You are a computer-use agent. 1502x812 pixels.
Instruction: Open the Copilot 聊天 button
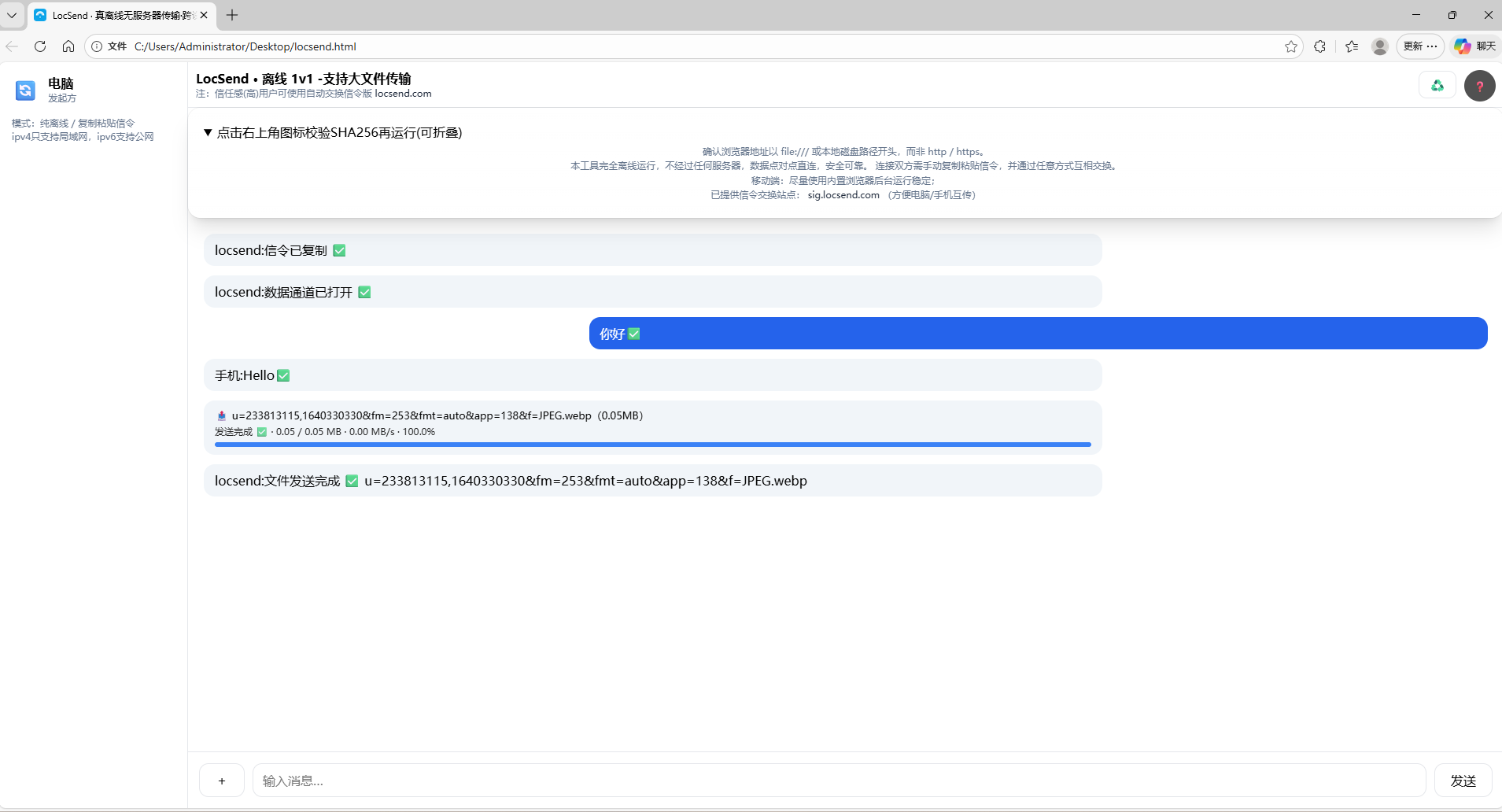coord(1475,46)
